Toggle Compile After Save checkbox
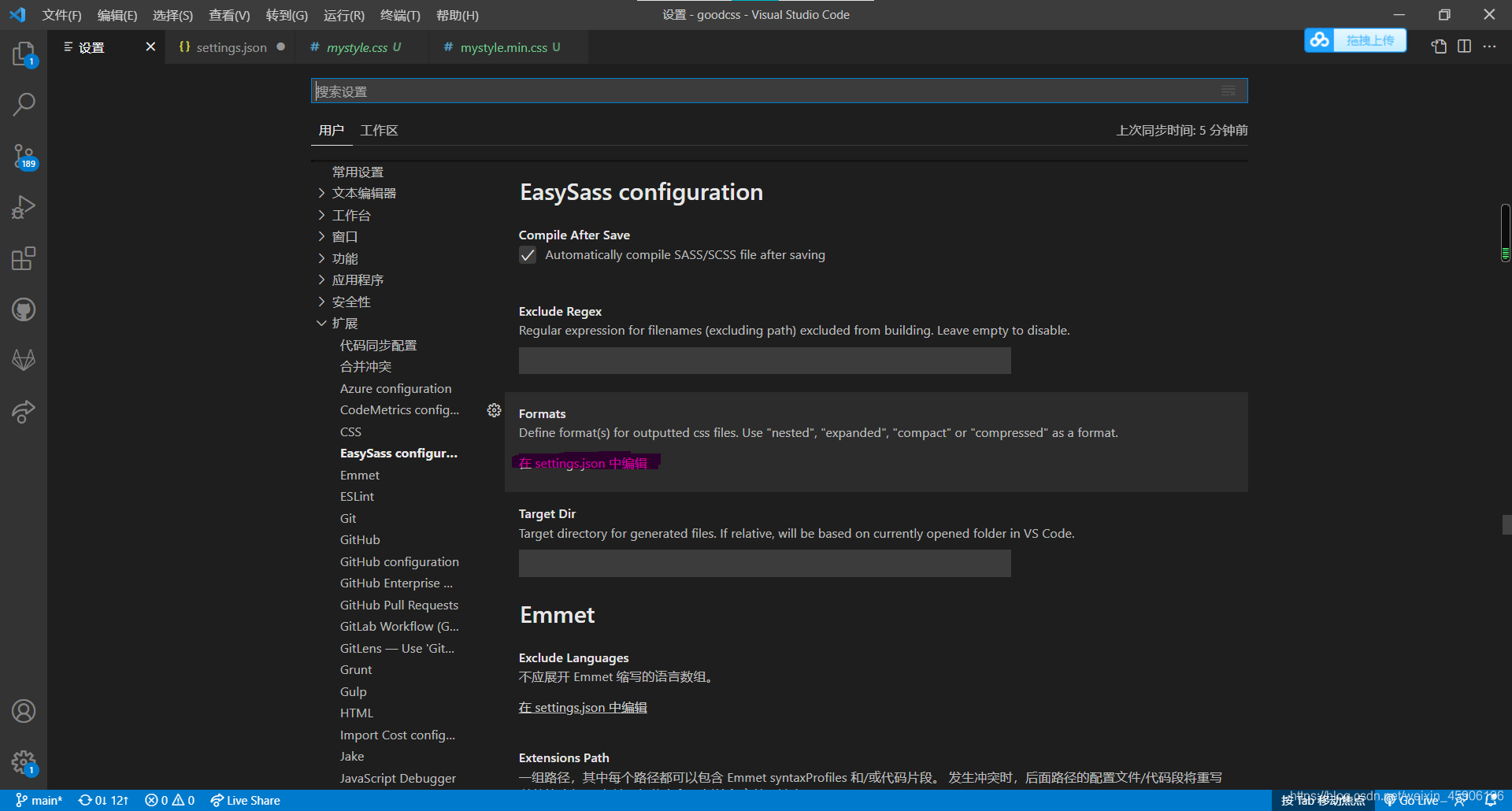 click(x=528, y=255)
